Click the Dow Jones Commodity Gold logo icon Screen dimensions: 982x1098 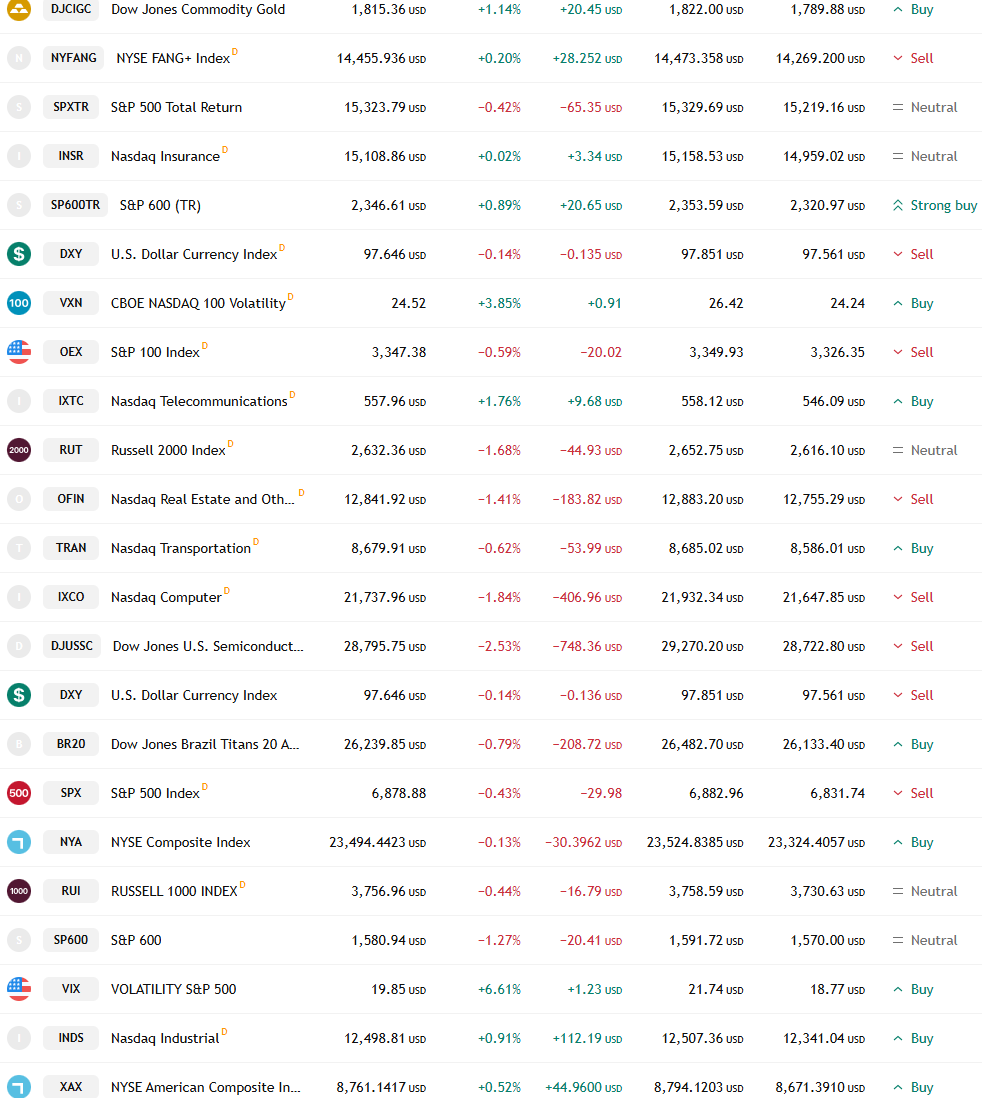(19, 9)
